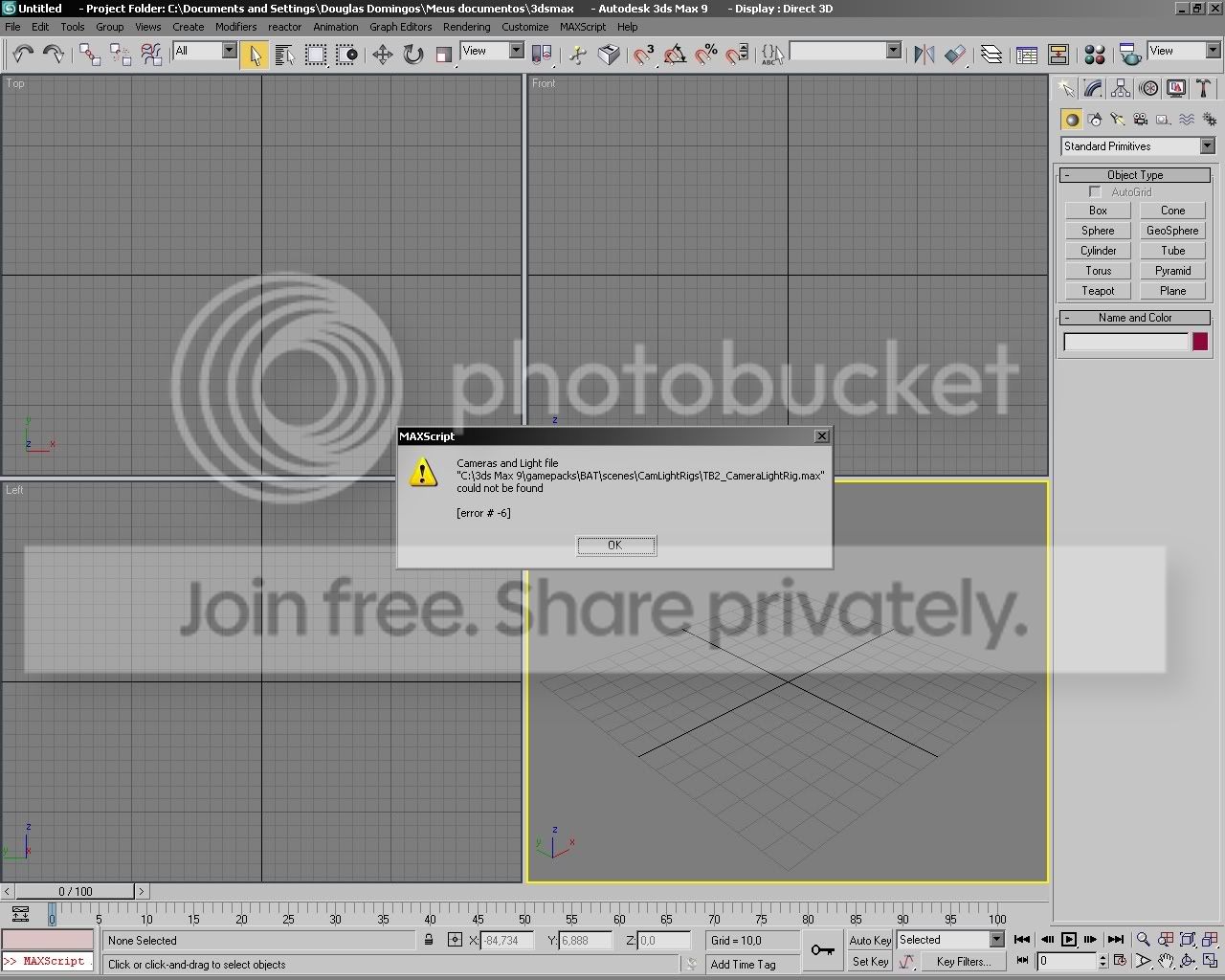Toggle the 3D Snaps magnet button
The width and height of the screenshot is (1225, 980).
tap(644, 55)
